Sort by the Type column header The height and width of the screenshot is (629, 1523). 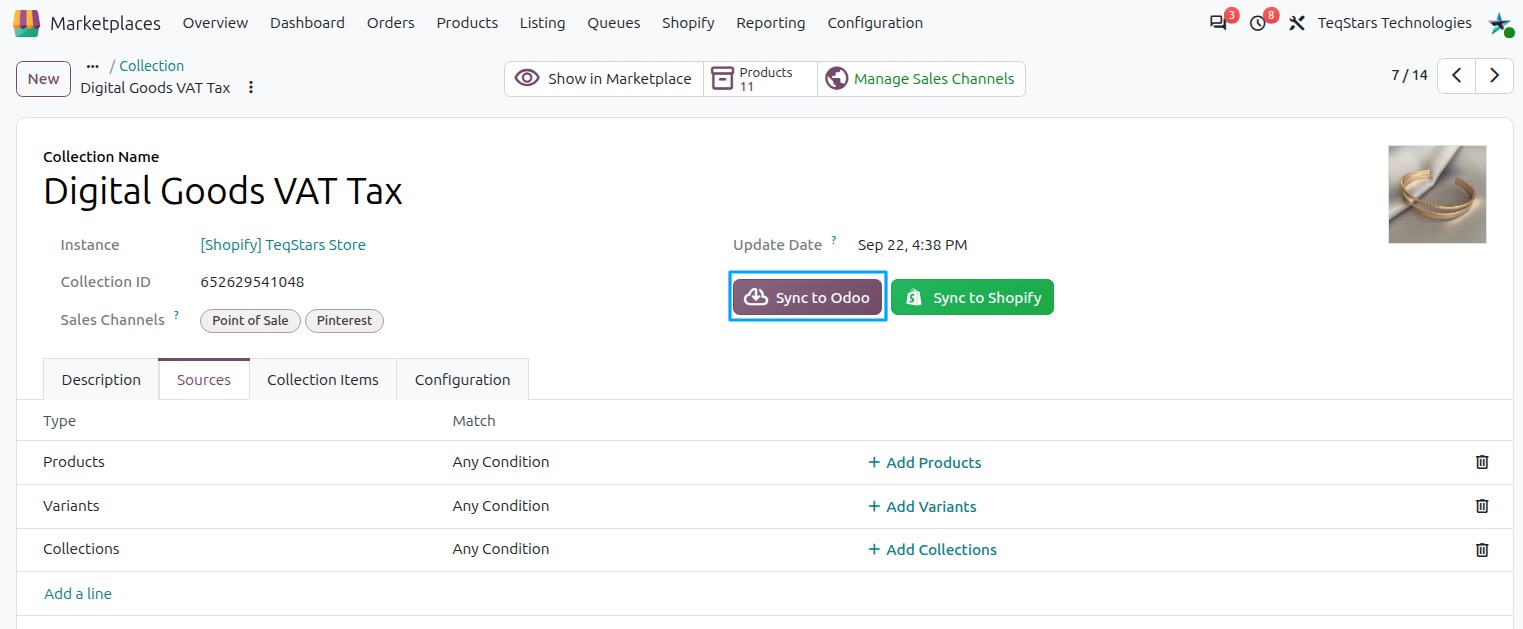[x=59, y=421]
